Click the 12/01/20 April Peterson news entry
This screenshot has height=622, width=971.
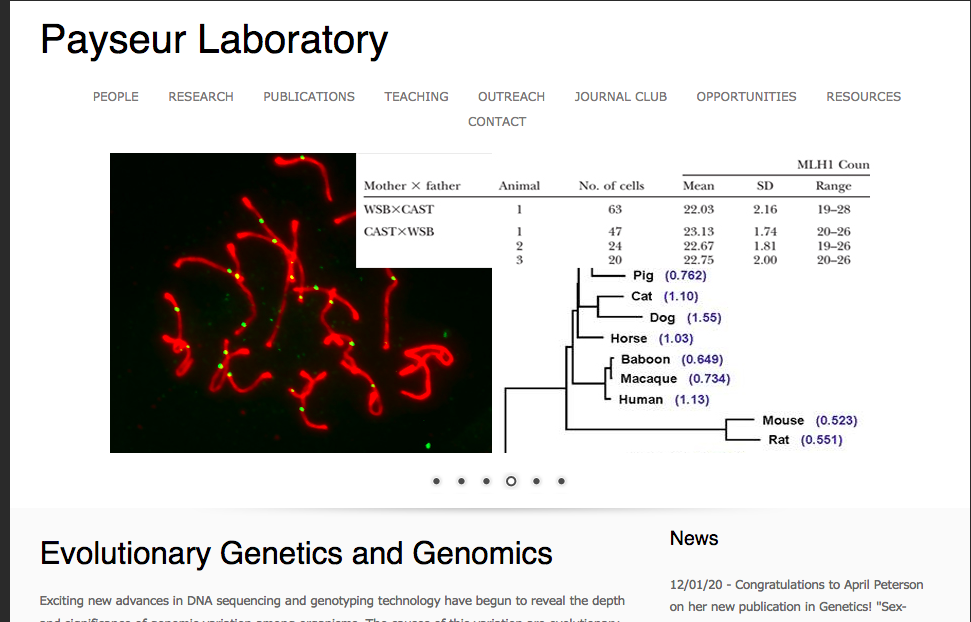click(x=796, y=595)
